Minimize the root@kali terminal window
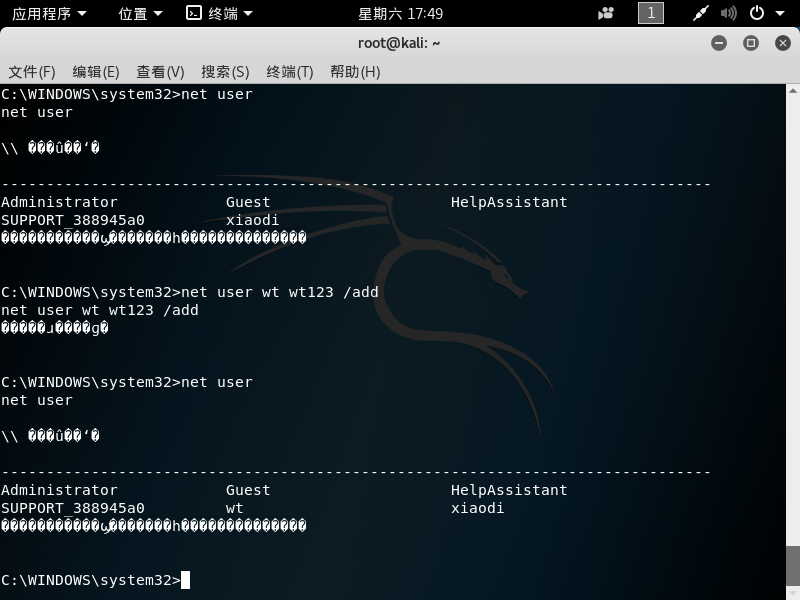 (719, 43)
